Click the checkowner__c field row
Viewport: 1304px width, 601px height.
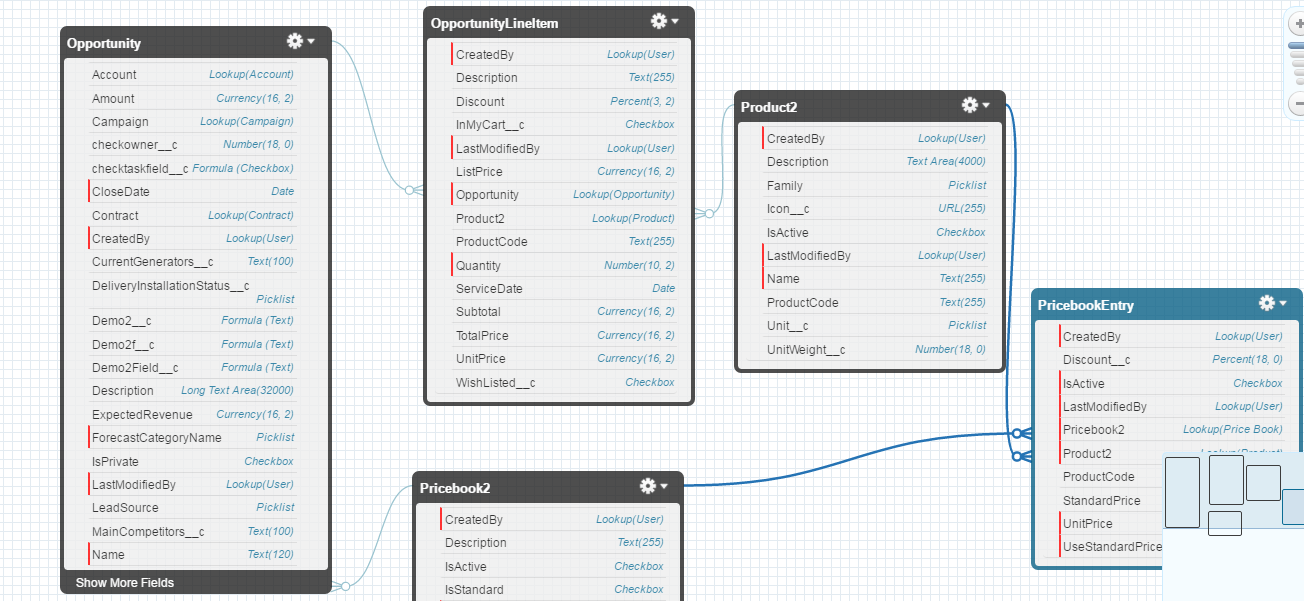[193, 145]
